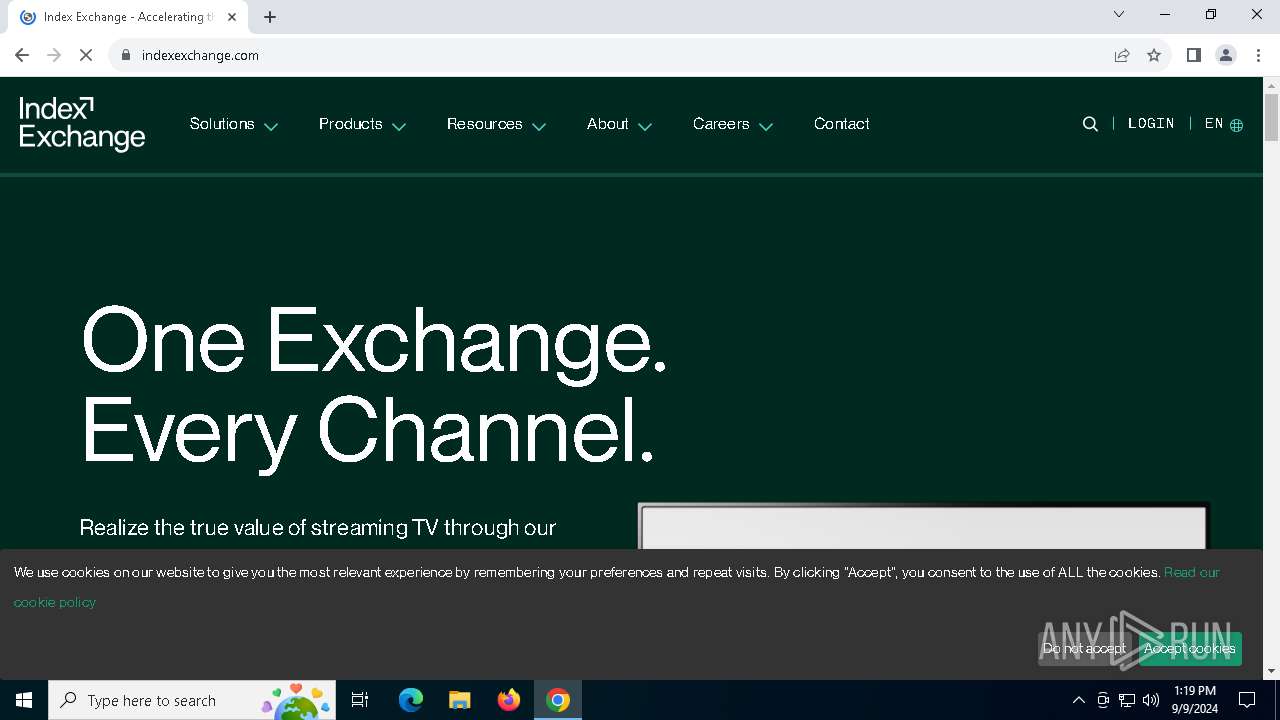Expand the About menu chevron

point(645,127)
